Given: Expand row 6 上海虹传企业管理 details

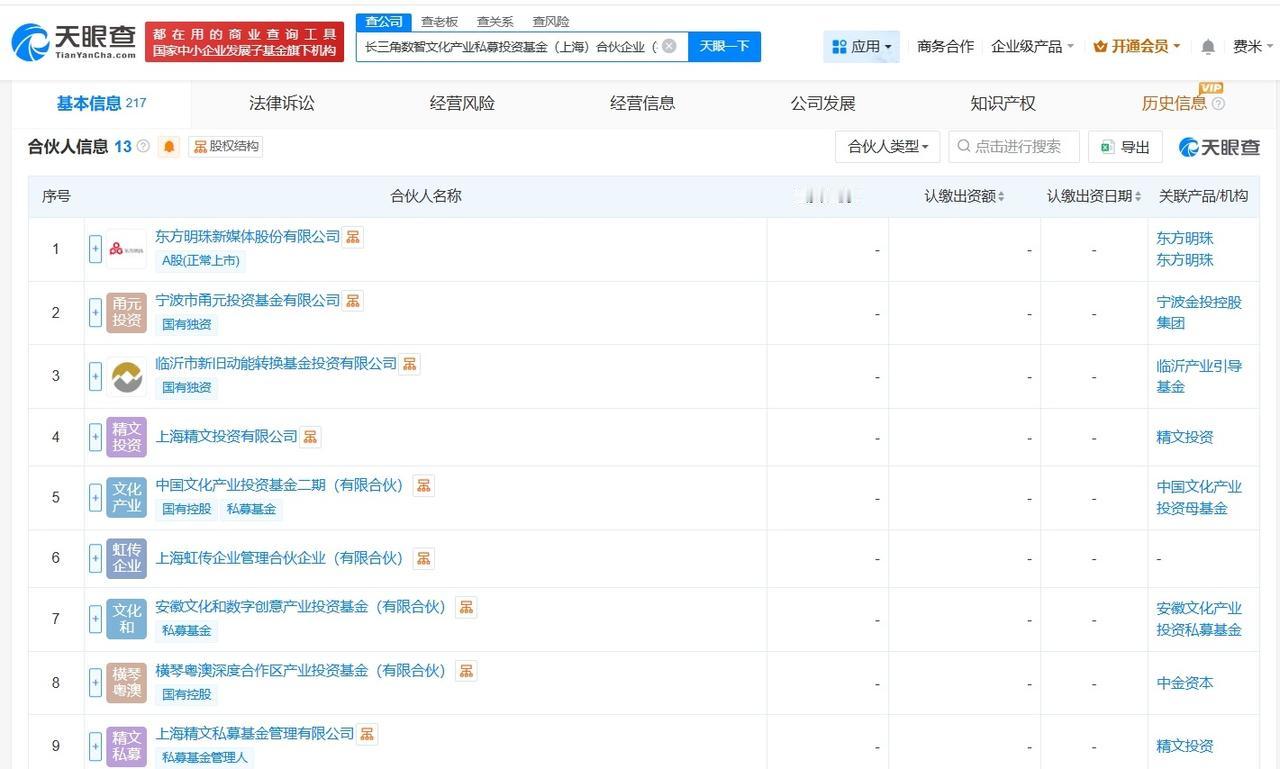Looking at the screenshot, I should pos(96,558).
